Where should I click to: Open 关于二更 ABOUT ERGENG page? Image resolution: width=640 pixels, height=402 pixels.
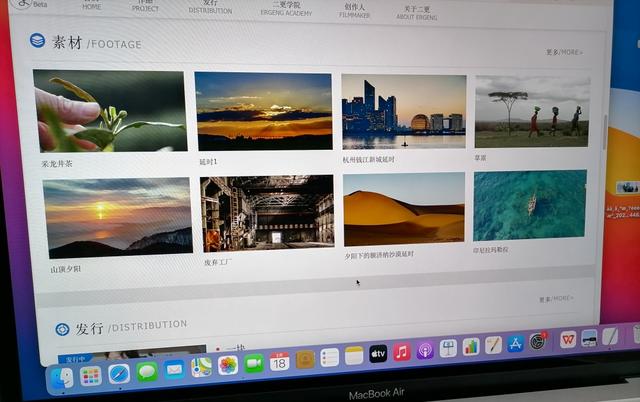pyautogui.click(x=417, y=12)
